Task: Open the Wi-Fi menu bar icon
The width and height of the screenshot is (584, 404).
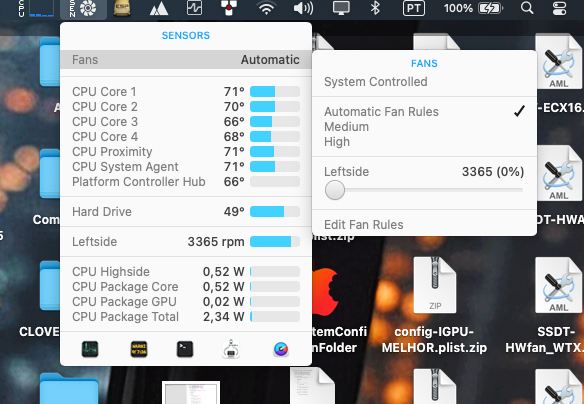Action: point(266,8)
